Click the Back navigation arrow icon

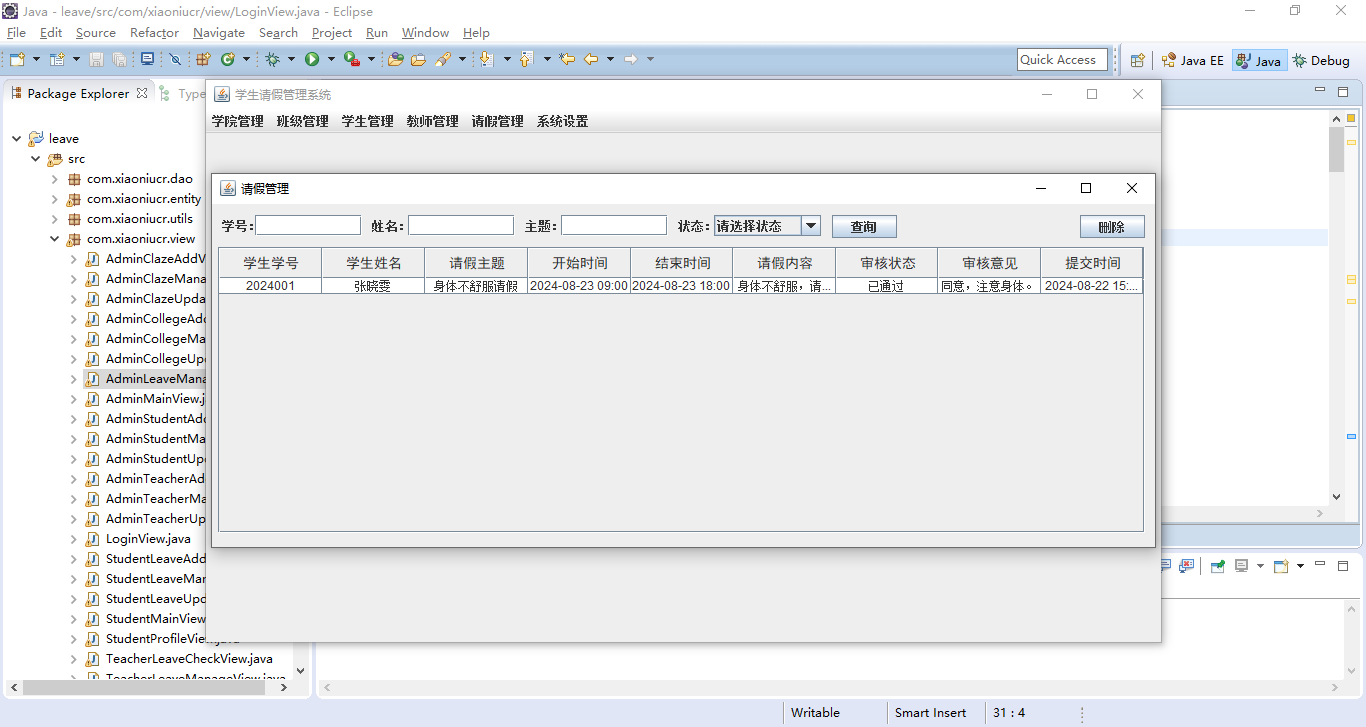pos(591,60)
